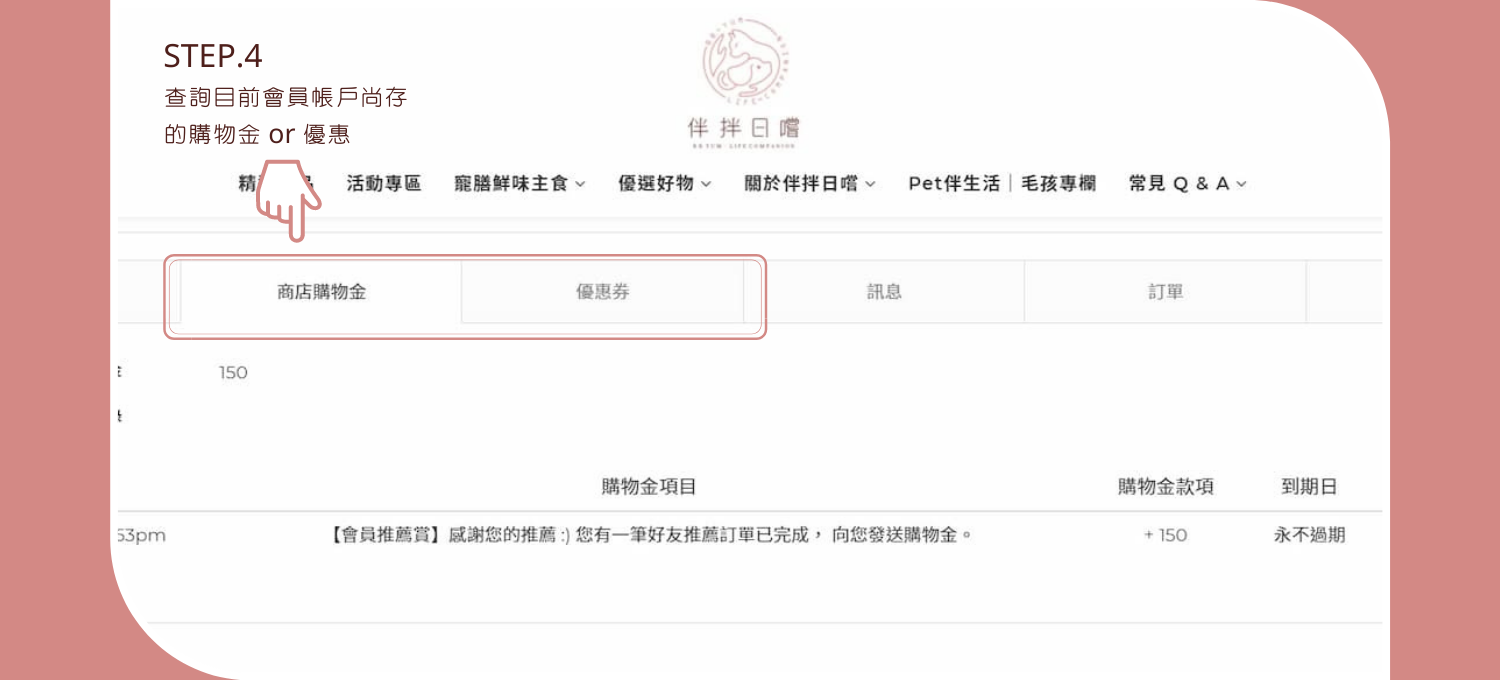Click the 150 credit balance value
The width and height of the screenshot is (1500, 680).
pyautogui.click(x=233, y=373)
